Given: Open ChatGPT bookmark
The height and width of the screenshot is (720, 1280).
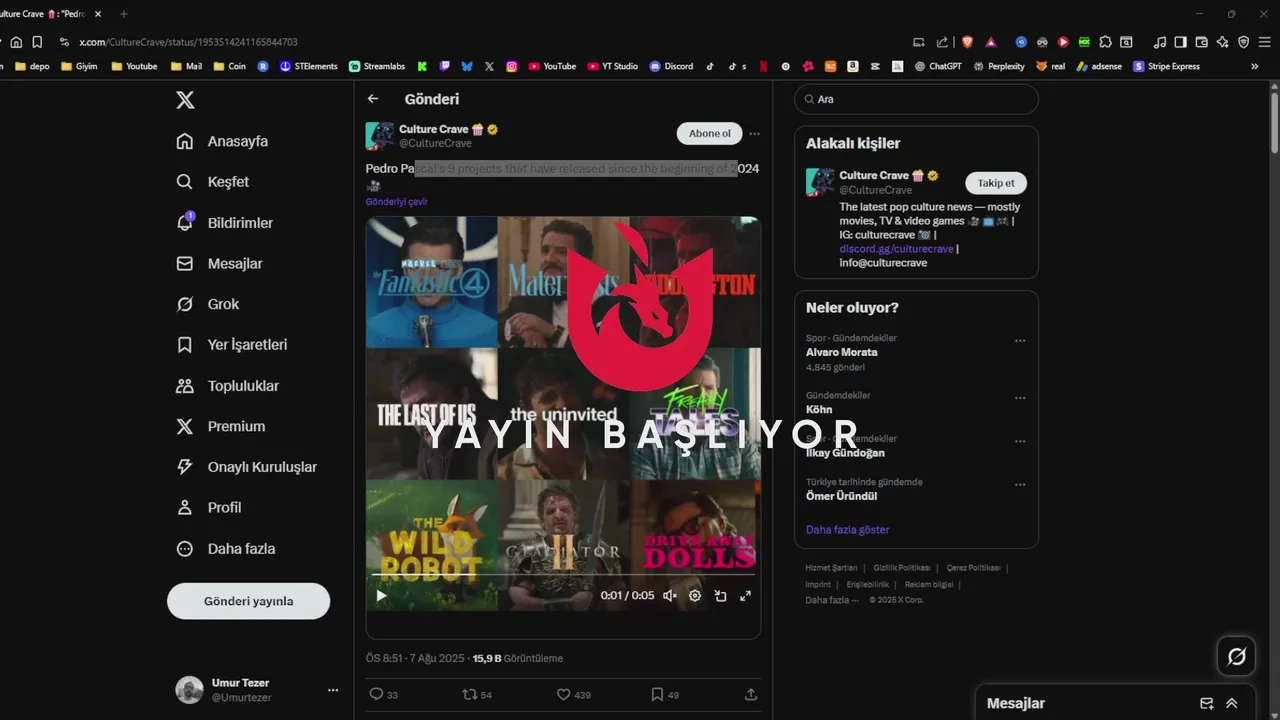Looking at the screenshot, I should (x=938, y=66).
